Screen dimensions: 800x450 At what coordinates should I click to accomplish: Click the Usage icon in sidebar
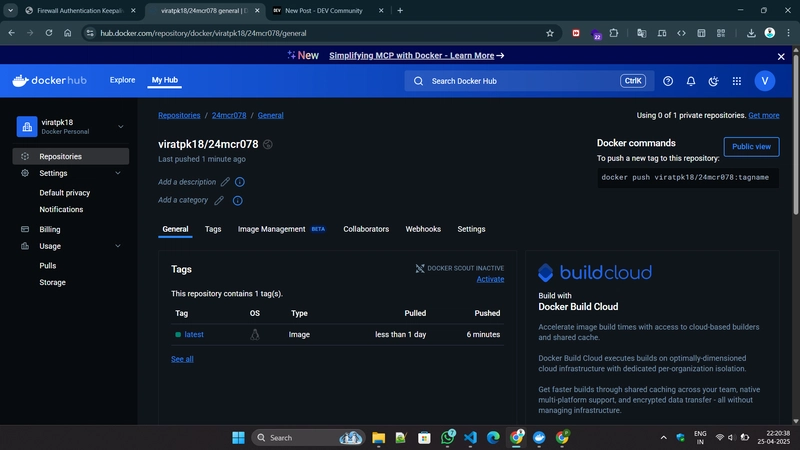(25, 246)
